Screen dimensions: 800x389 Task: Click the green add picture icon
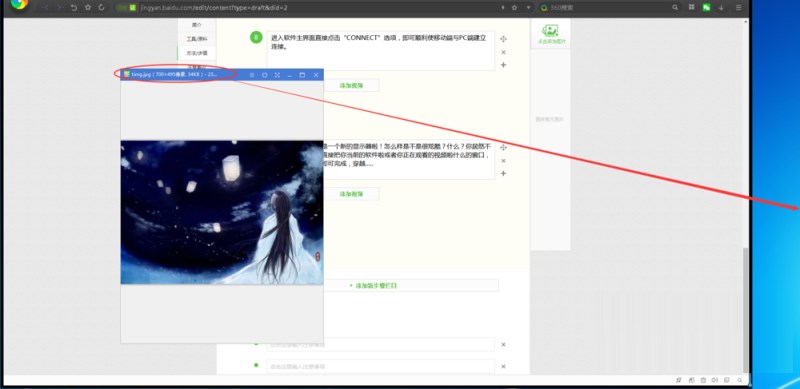(x=551, y=31)
